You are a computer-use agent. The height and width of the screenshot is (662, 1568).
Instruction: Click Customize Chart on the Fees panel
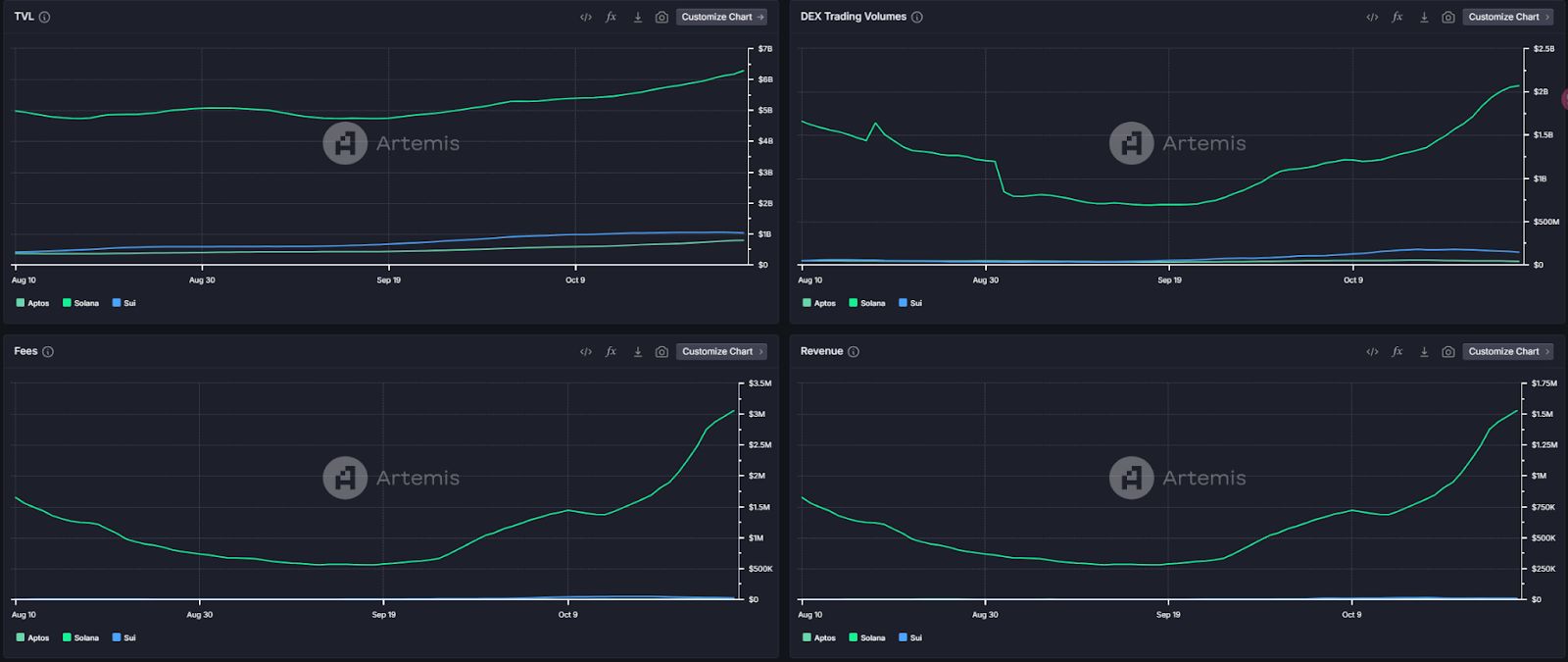point(722,351)
